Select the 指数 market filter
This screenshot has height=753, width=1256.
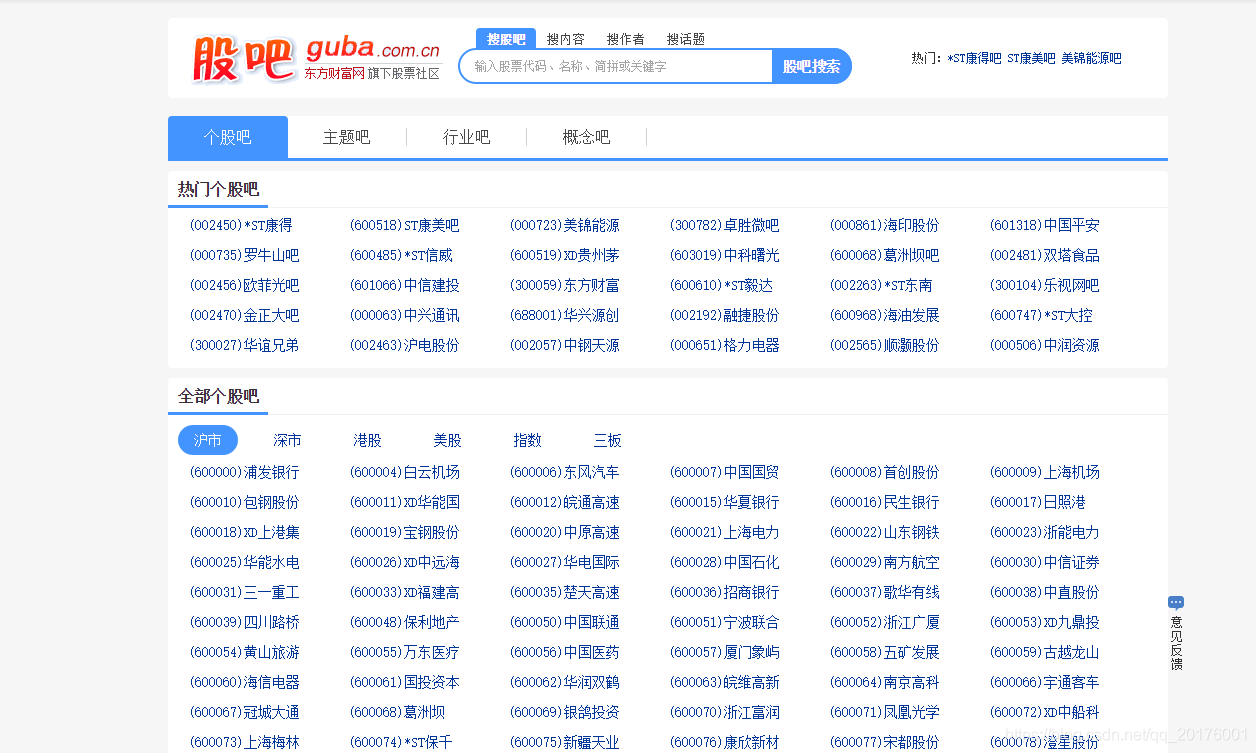[528, 440]
